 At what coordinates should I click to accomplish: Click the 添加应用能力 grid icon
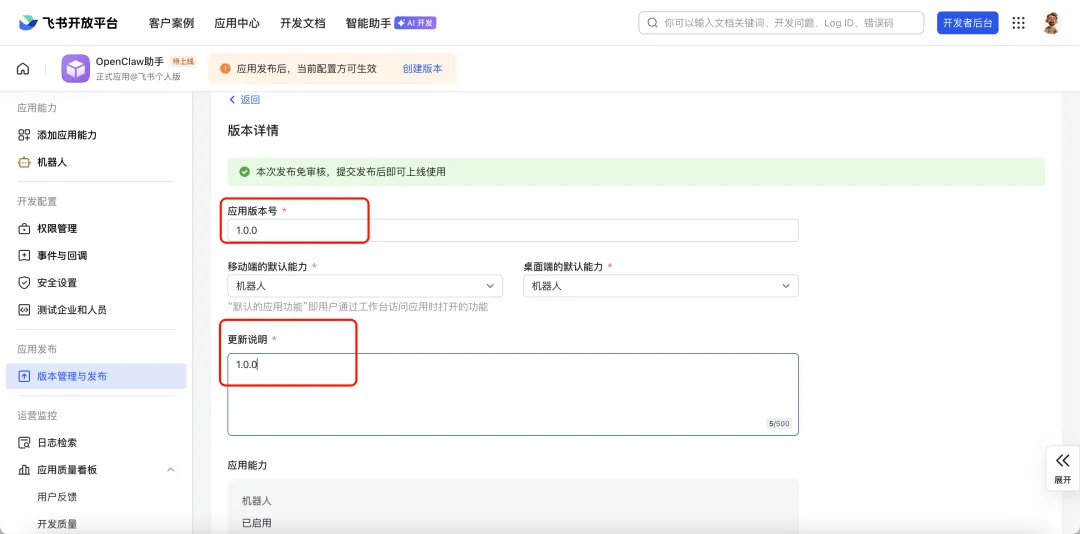tap(24, 135)
